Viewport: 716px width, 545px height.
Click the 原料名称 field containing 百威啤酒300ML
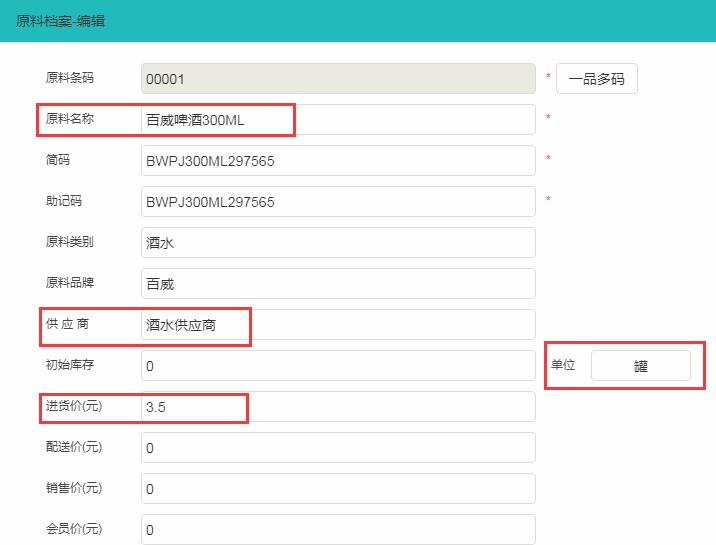(338, 120)
